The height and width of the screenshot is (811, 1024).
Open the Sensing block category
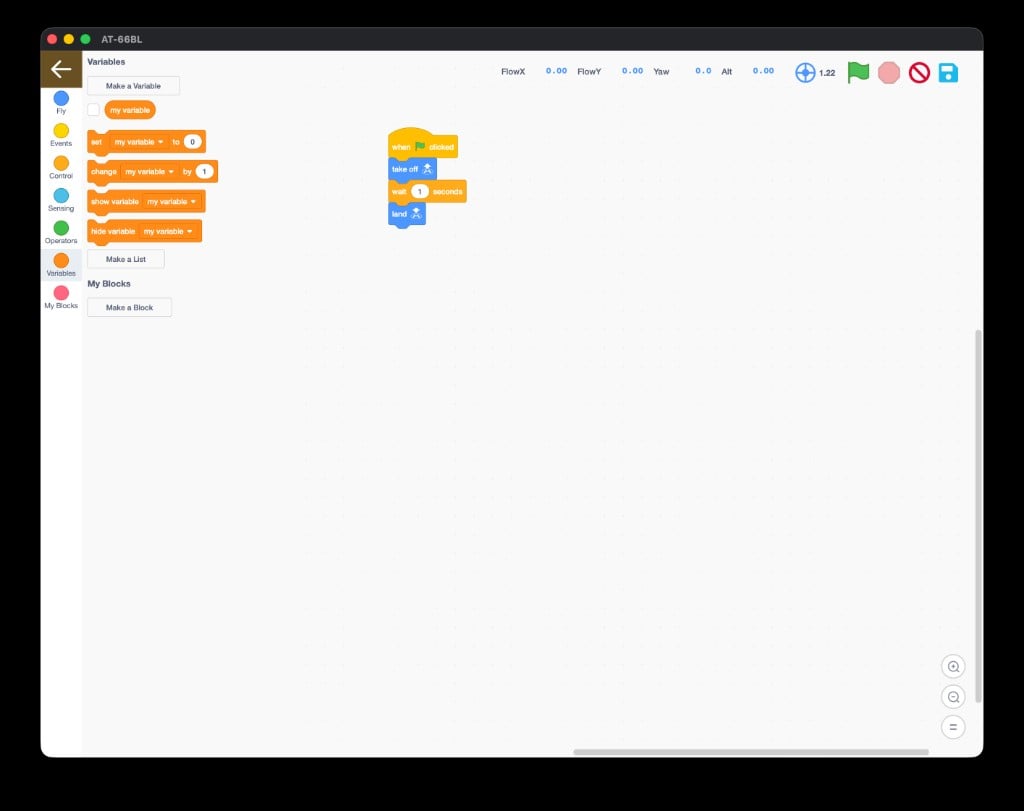[x=61, y=200]
